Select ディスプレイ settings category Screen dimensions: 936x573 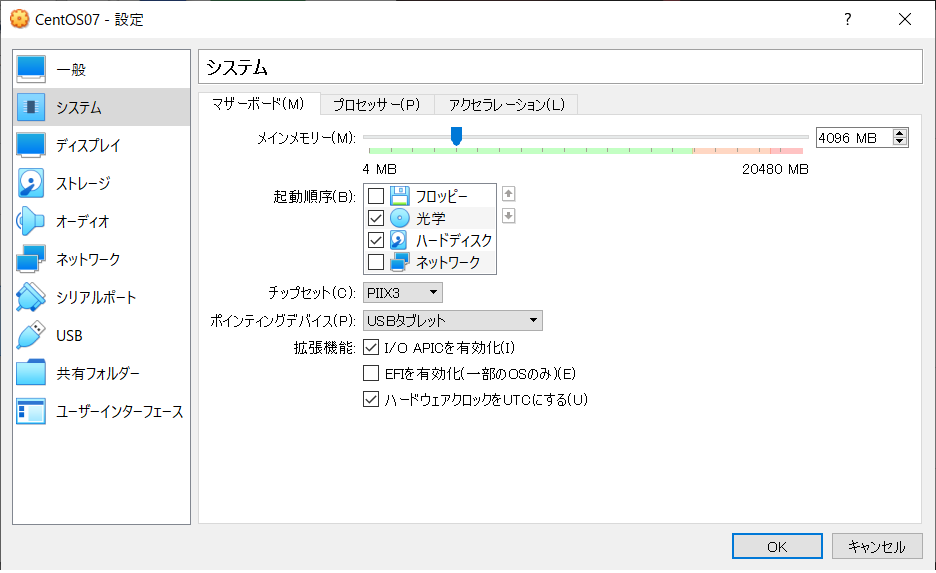pyautogui.click(x=101, y=145)
